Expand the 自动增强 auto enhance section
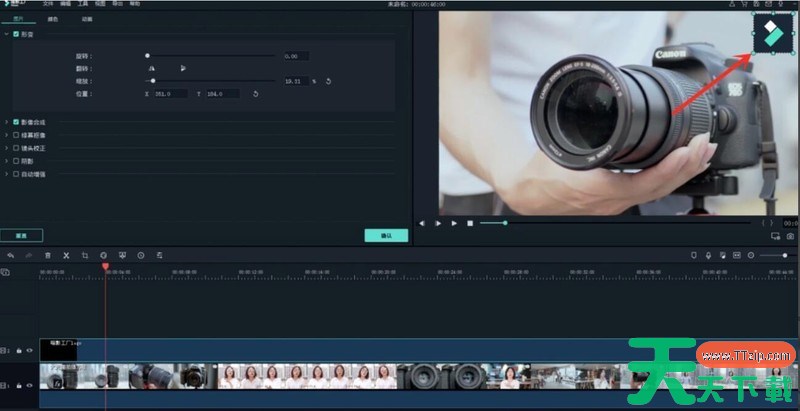800x411 pixels. (6, 173)
